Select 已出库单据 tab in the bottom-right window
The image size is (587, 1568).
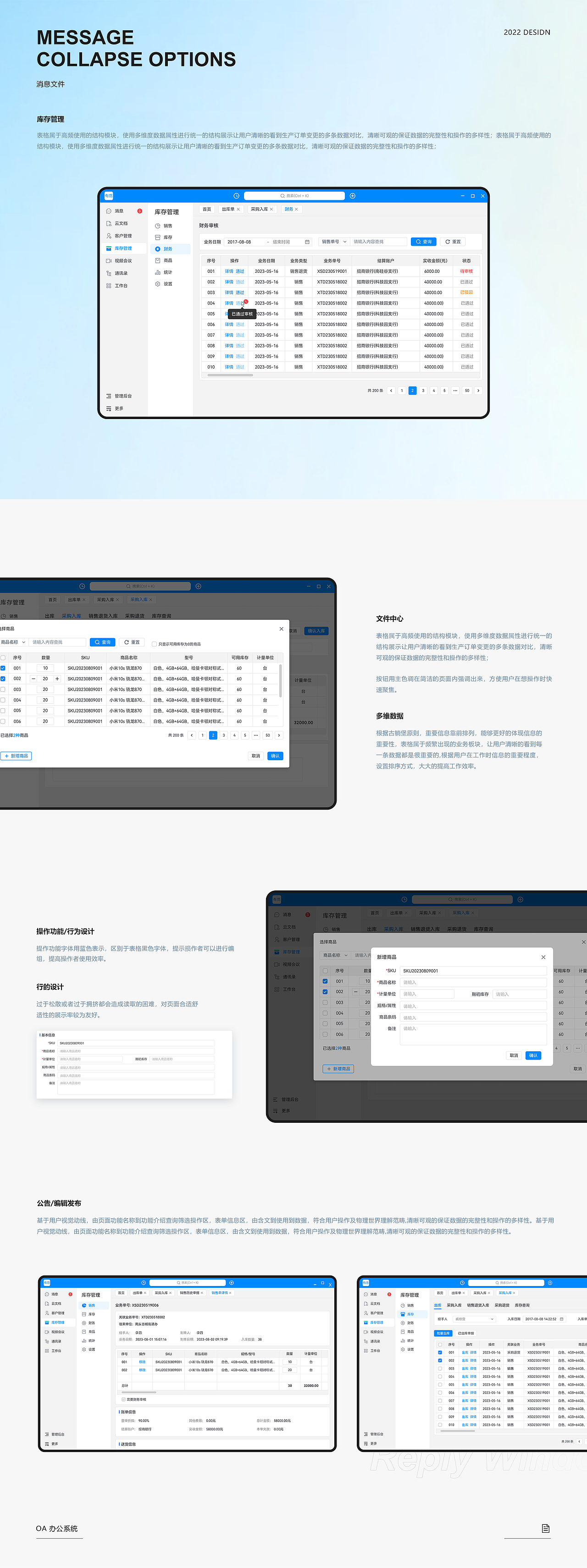click(x=466, y=1333)
